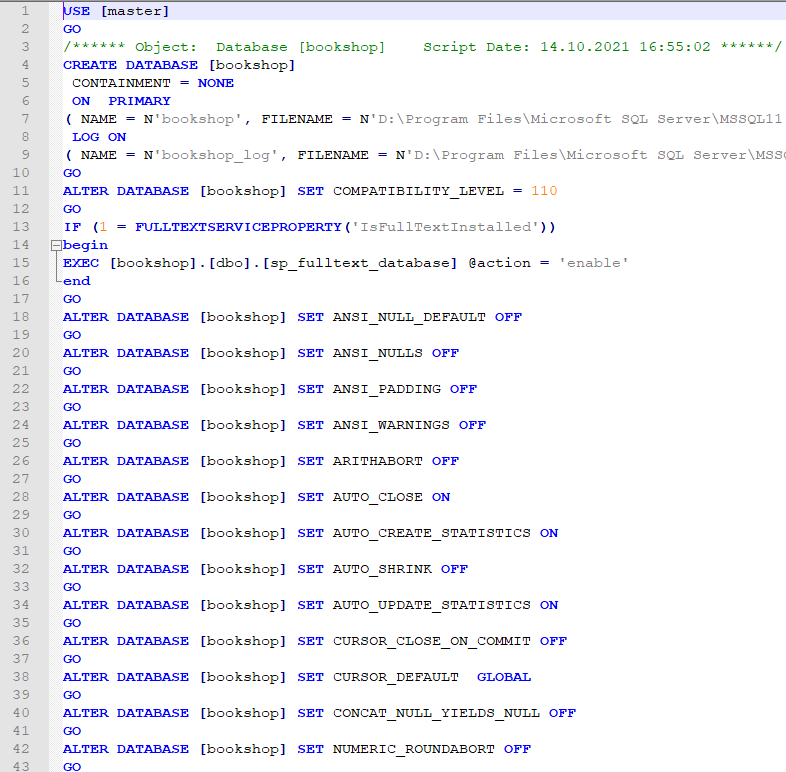Click NUMERIC_ROUNDABORT on line 42
The width and height of the screenshot is (786, 772).
pyautogui.click(x=414, y=749)
